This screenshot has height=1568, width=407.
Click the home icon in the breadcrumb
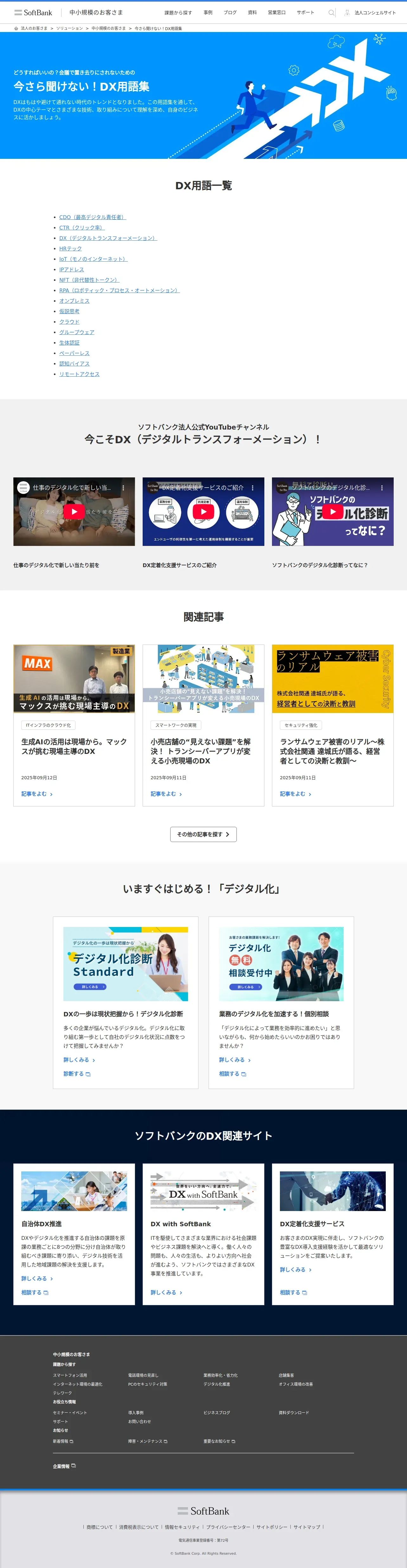coord(16,28)
